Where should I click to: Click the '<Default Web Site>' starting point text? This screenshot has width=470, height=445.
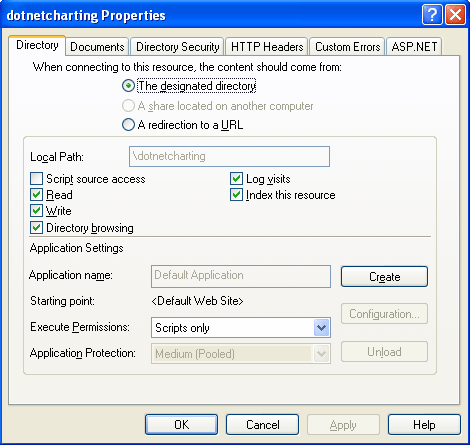click(197, 301)
